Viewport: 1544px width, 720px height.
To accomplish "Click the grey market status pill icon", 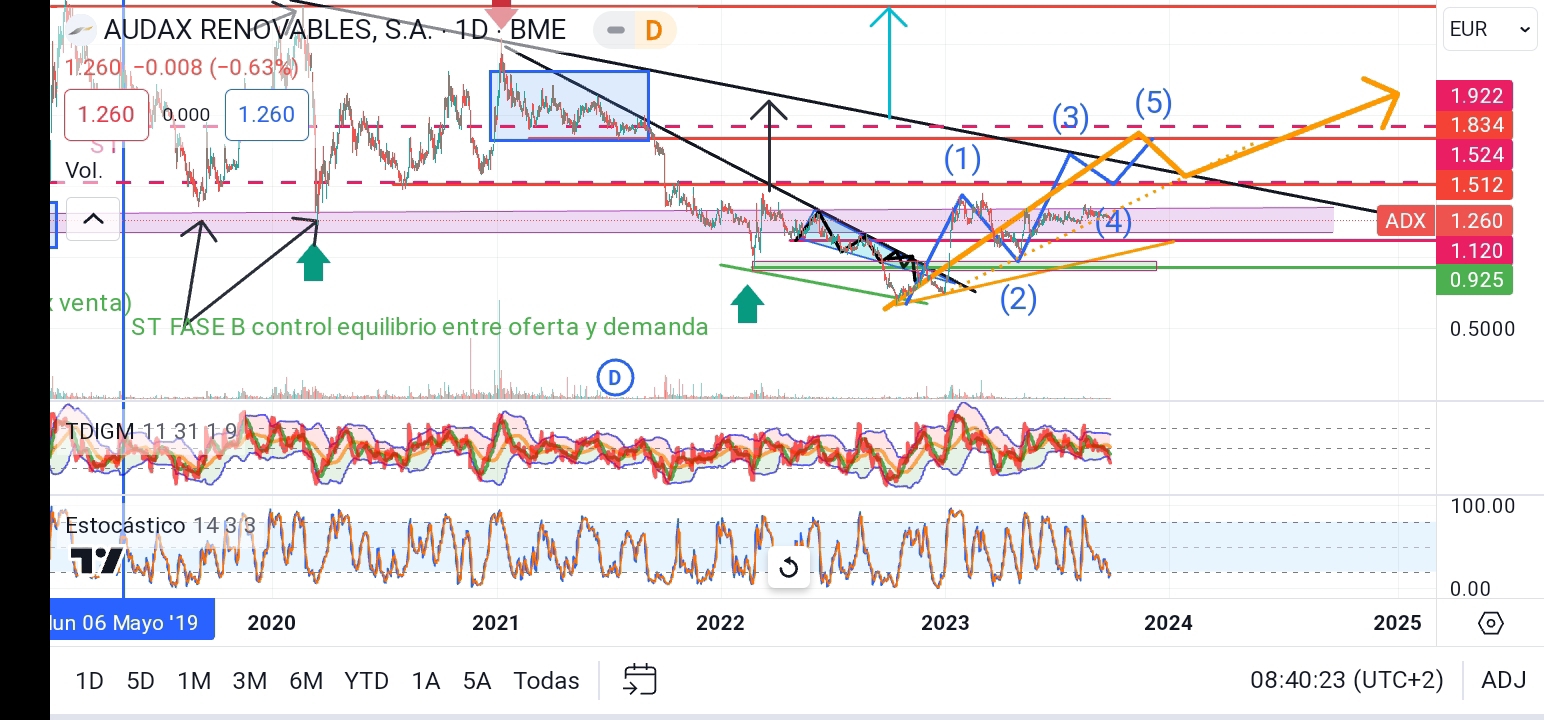I will tap(615, 30).
